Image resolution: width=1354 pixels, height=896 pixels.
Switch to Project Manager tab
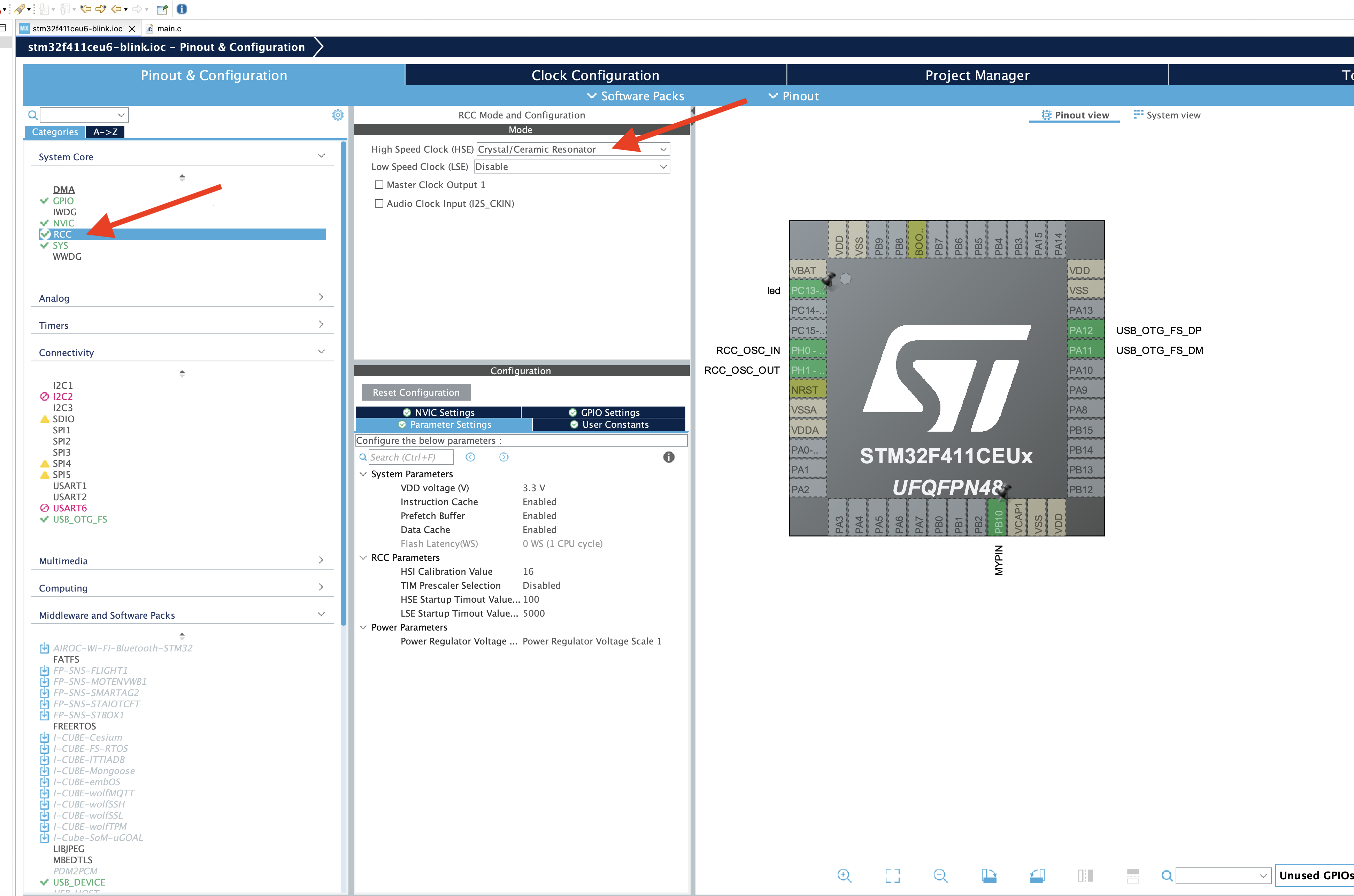977,75
